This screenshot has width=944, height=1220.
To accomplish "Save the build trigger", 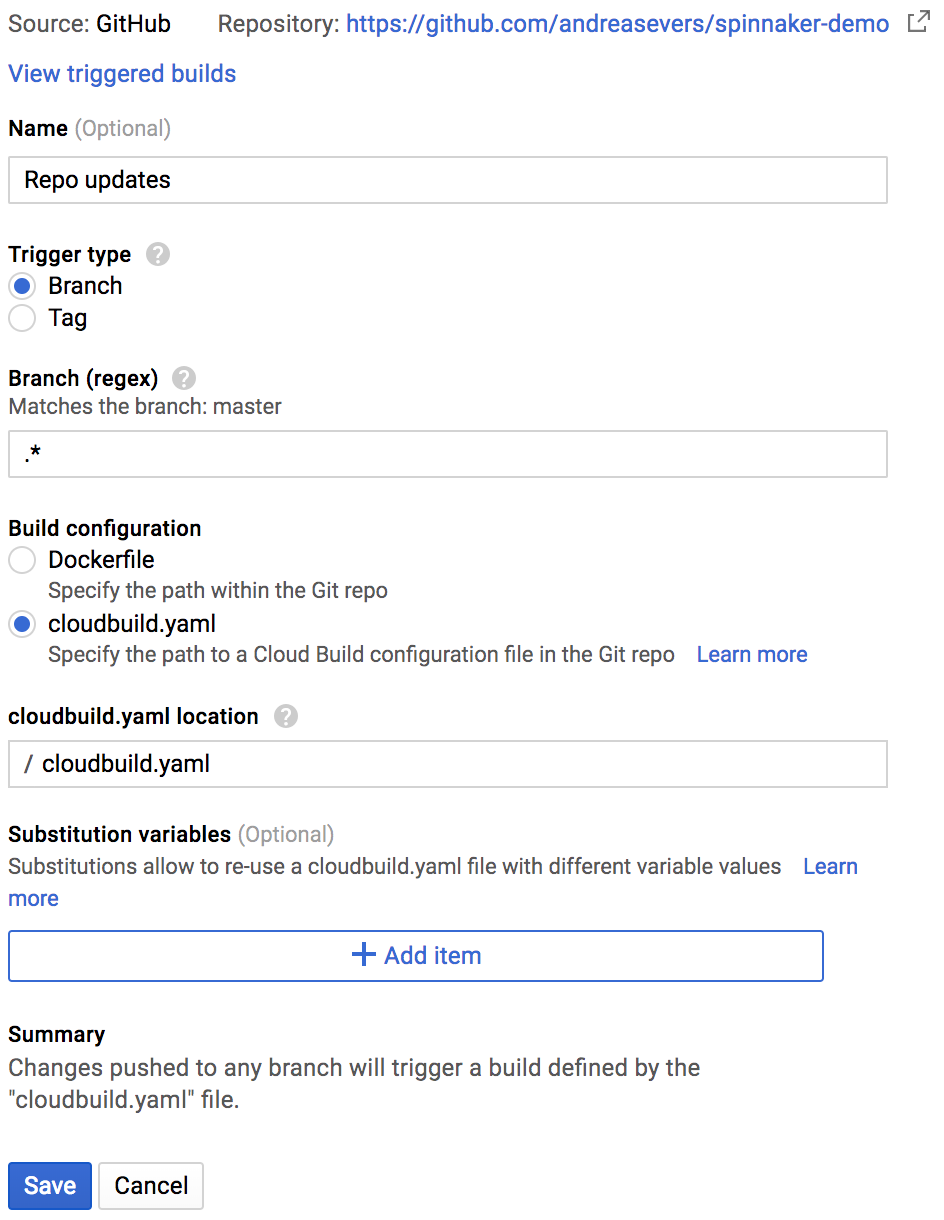I will 50,1186.
